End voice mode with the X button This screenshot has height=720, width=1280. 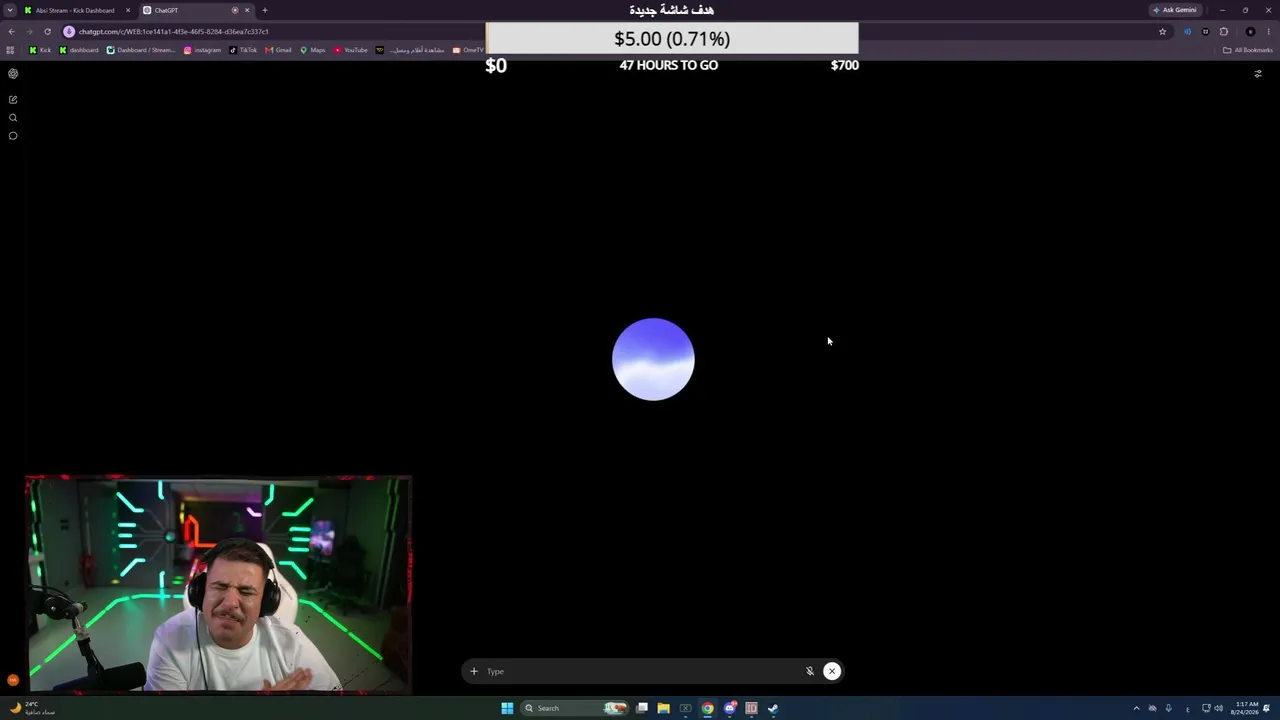tap(832, 671)
